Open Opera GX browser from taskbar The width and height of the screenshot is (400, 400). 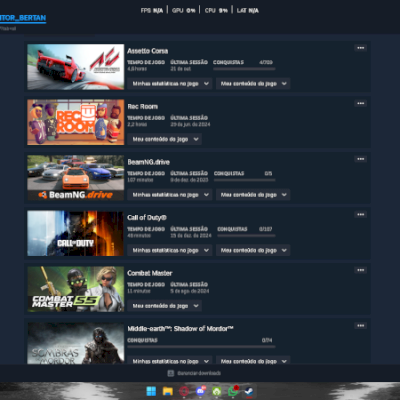184,391
